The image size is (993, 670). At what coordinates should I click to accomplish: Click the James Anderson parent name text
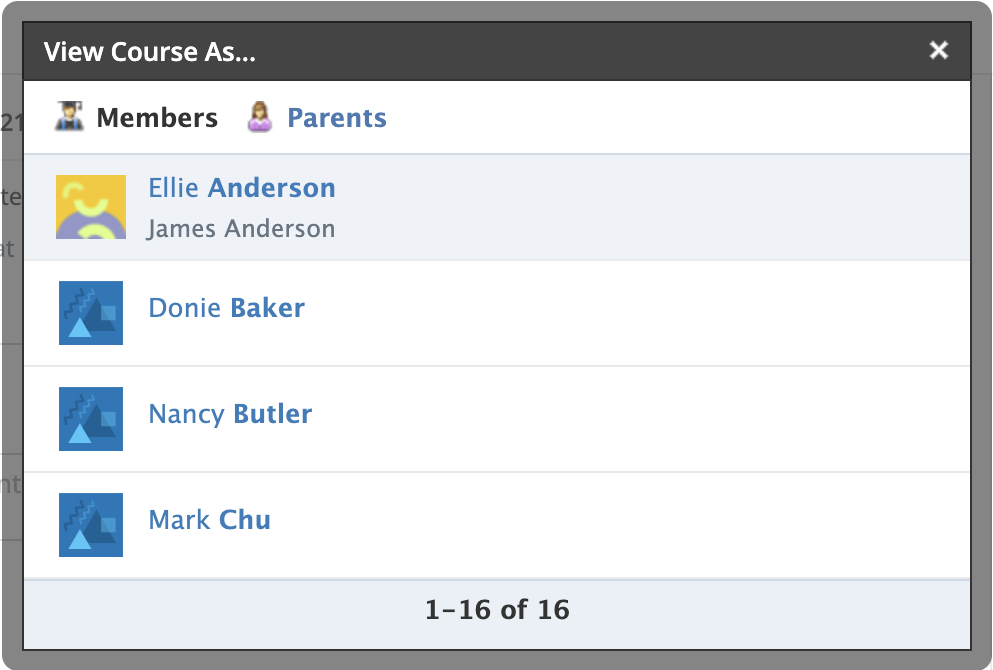(241, 229)
